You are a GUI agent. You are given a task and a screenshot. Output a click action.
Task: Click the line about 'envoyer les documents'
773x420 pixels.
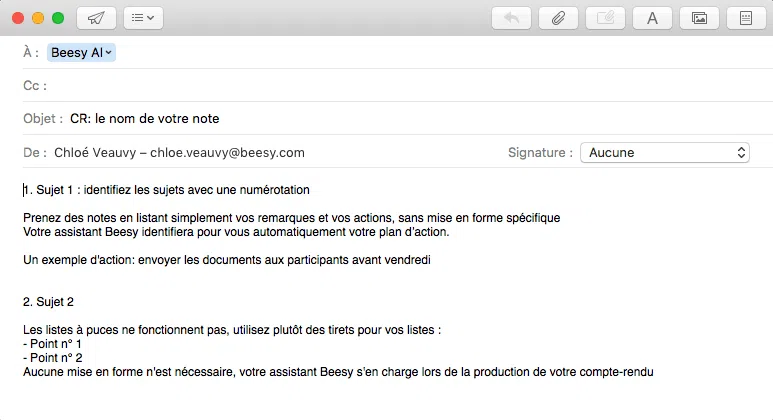click(227, 260)
